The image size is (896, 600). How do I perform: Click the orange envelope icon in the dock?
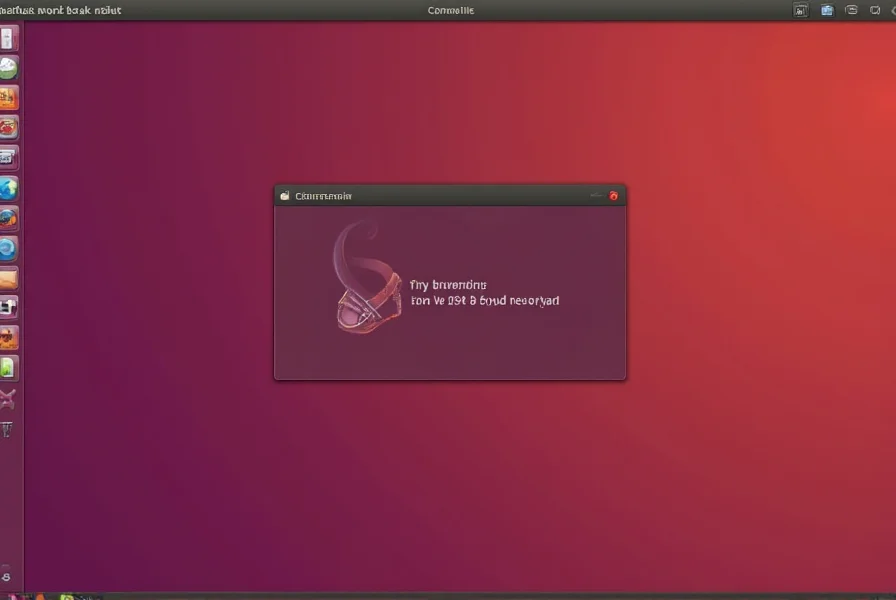click(8, 278)
